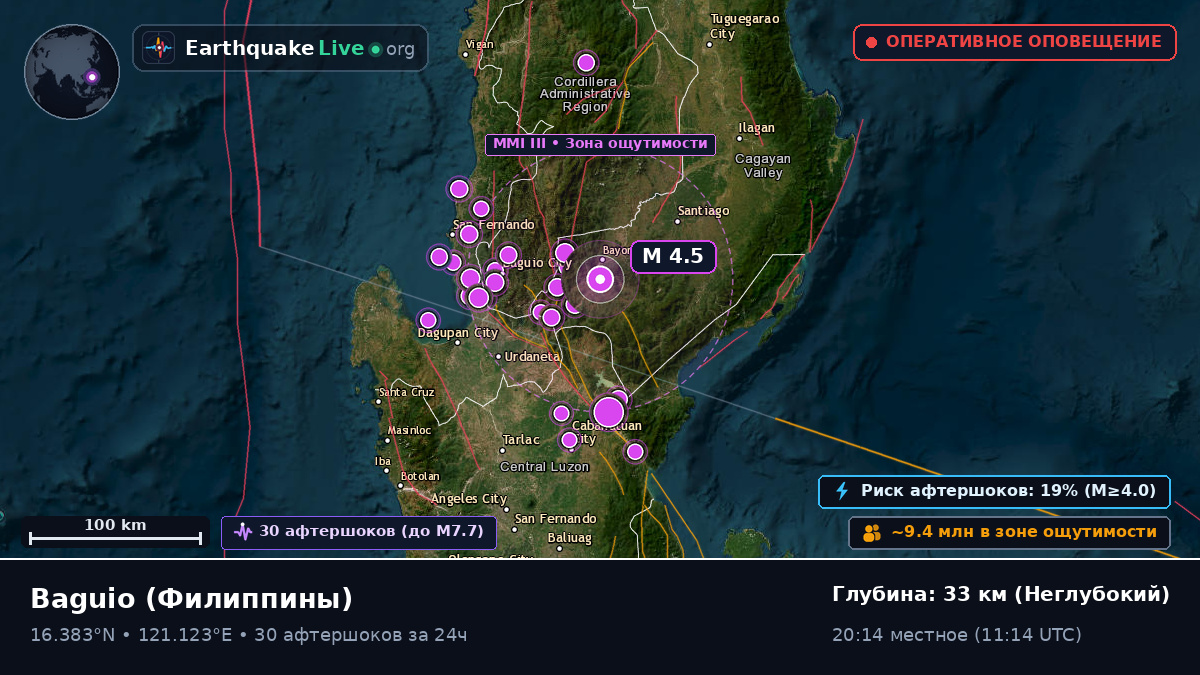Image resolution: width=1200 pixels, height=675 pixels.
Task: Click the ОПЕРАТИВНОЕ ОПОВЕЩЕНИЕ alert button
Action: (1015, 42)
